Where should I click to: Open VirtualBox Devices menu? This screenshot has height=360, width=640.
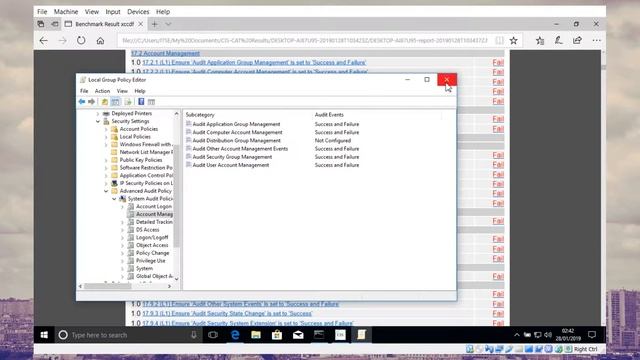[138, 12]
